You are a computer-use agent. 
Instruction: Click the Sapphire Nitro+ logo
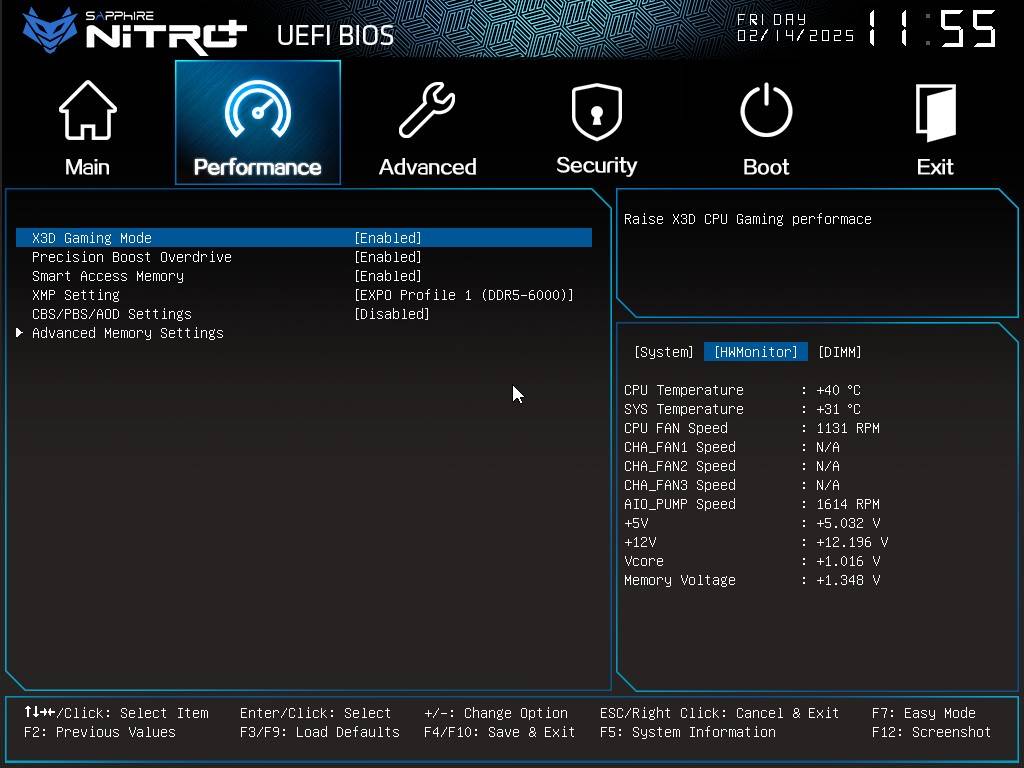coord(135,31)
